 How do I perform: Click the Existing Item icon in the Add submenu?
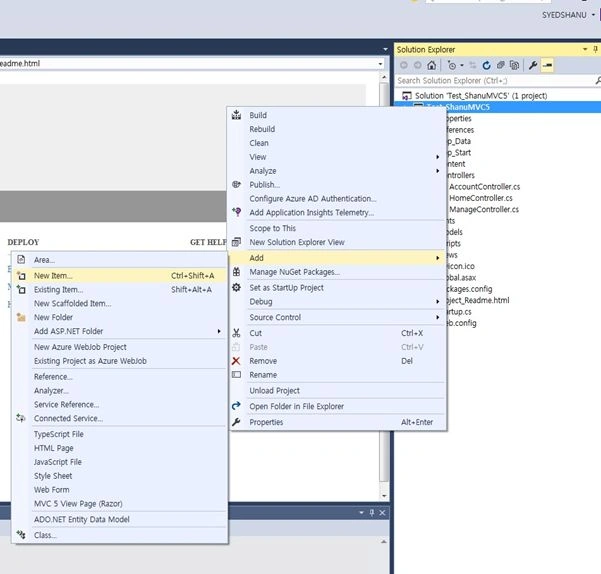21,289
